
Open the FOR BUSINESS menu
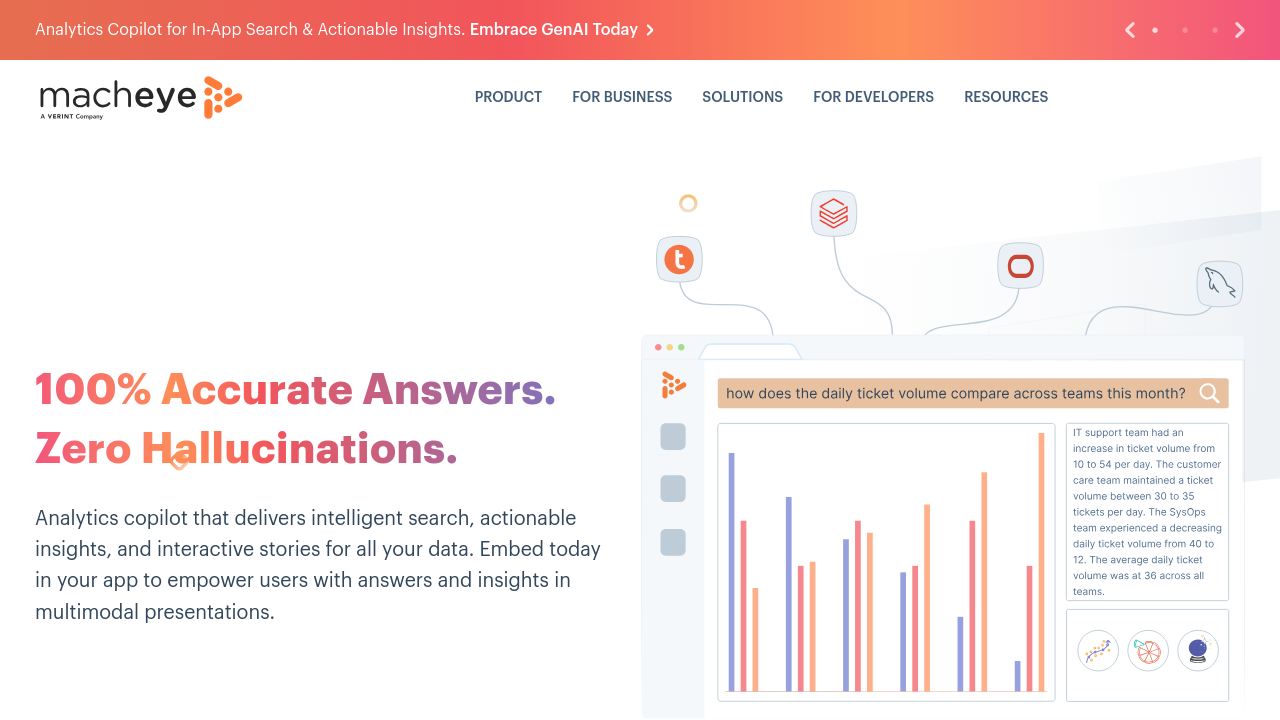click(622, 97)
